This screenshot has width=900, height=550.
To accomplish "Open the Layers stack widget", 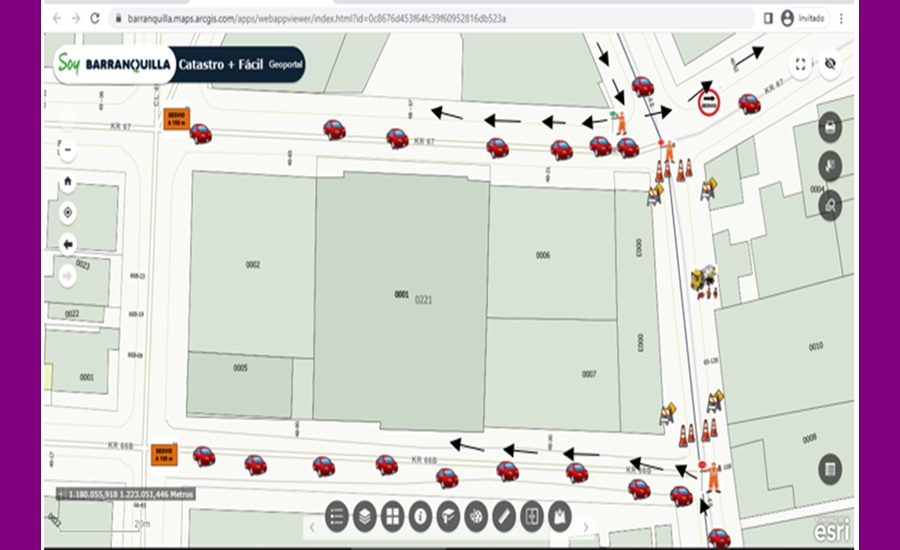I will click(364, 515).
